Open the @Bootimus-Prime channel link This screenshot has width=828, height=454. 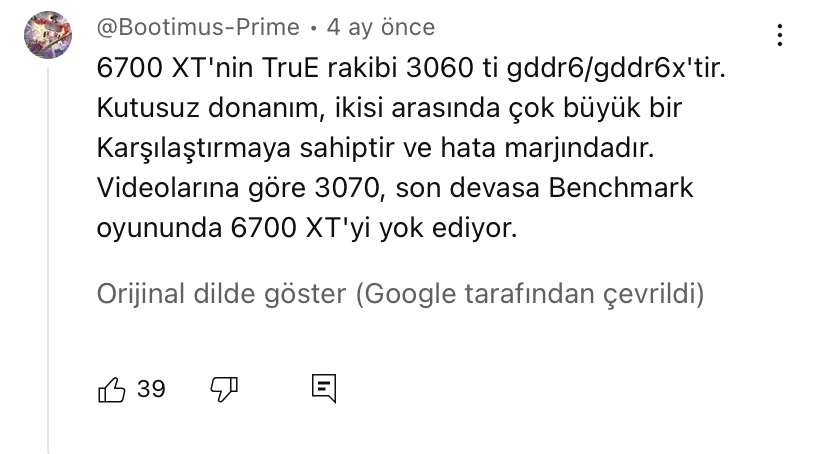(198, 27)
